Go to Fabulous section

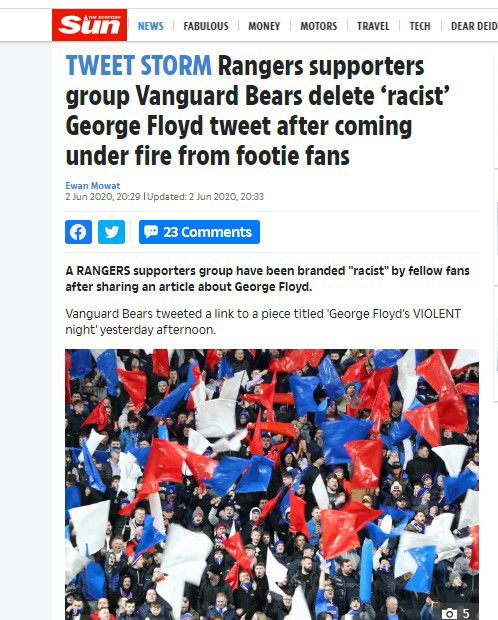206,26
